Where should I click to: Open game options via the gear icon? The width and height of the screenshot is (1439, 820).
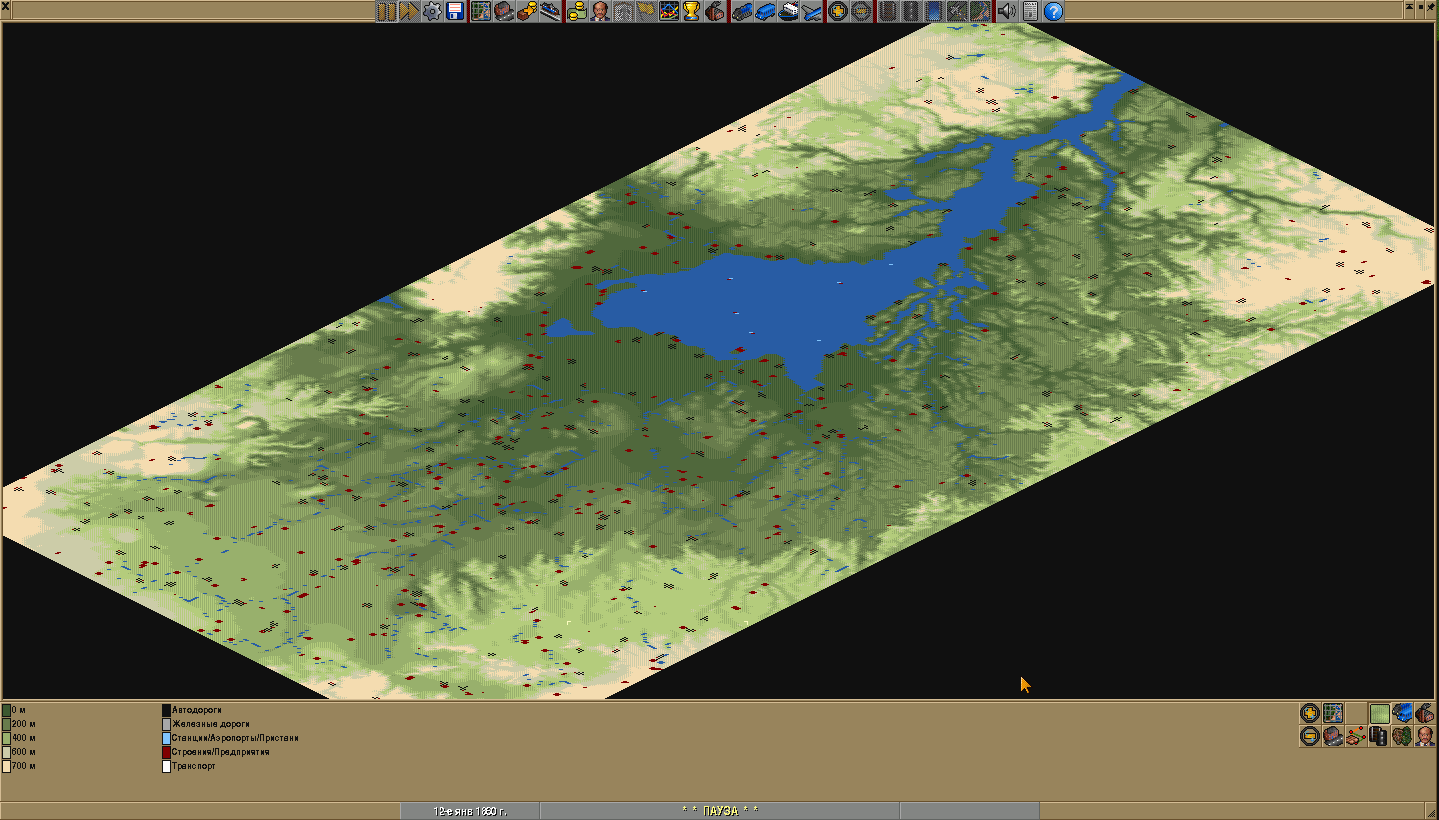pyautogui.click(x=432, y=11)
